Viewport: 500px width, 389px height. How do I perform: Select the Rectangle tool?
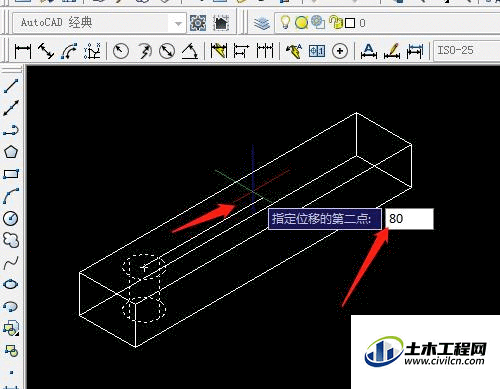click(11, 174)
